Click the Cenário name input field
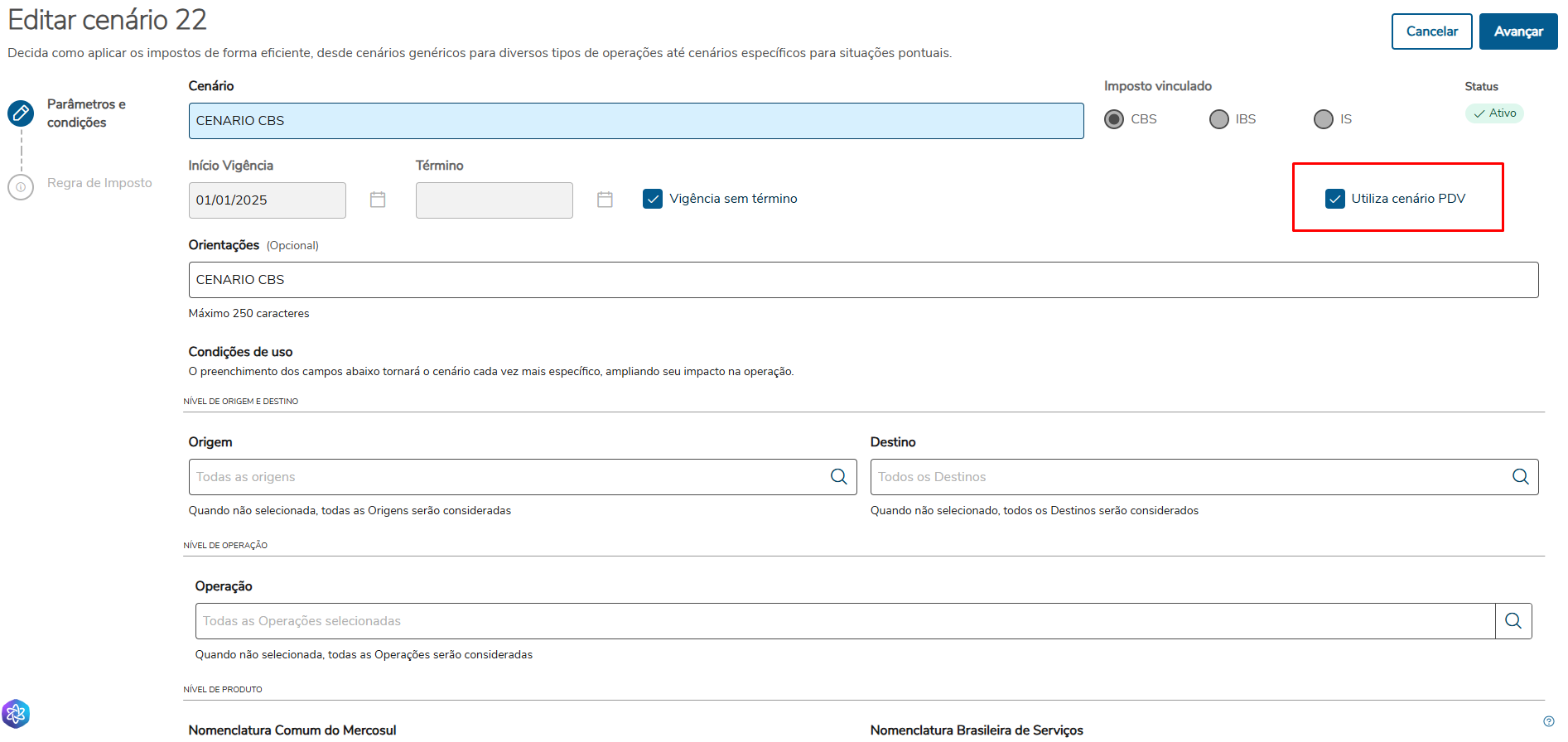 635,121
